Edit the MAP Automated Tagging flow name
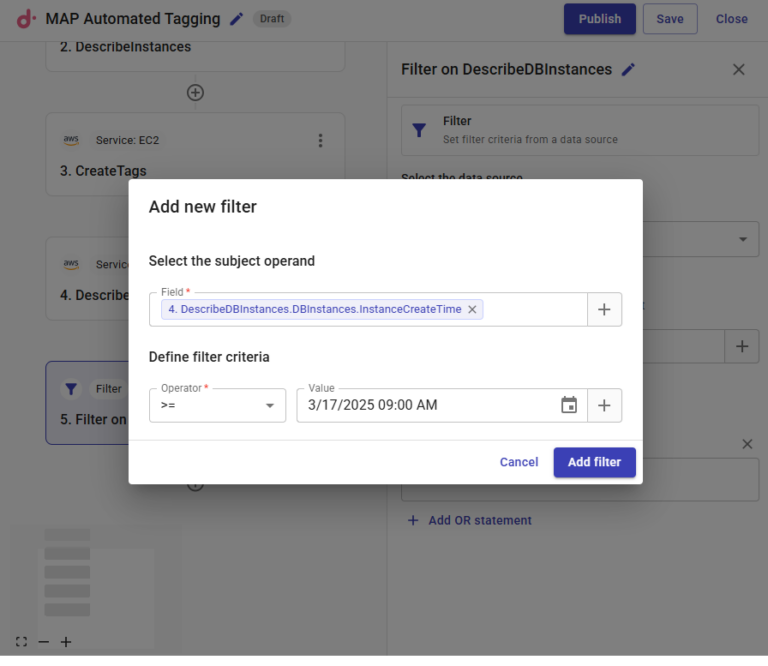This screenshot has height=666, width=768. pyautogui.click(x=236, y=19)
